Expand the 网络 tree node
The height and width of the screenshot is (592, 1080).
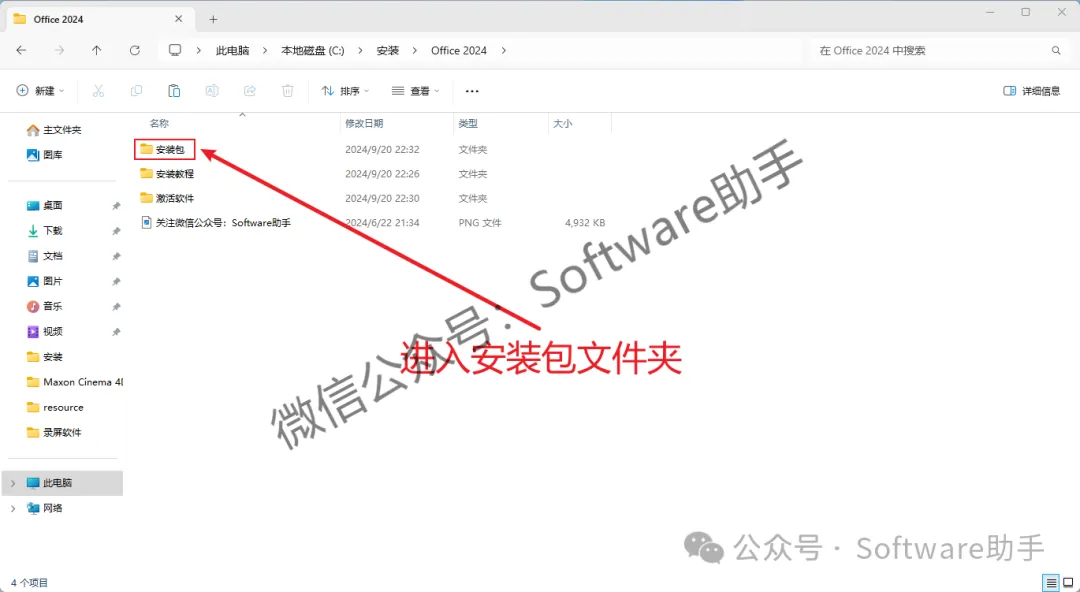point(13,509)
